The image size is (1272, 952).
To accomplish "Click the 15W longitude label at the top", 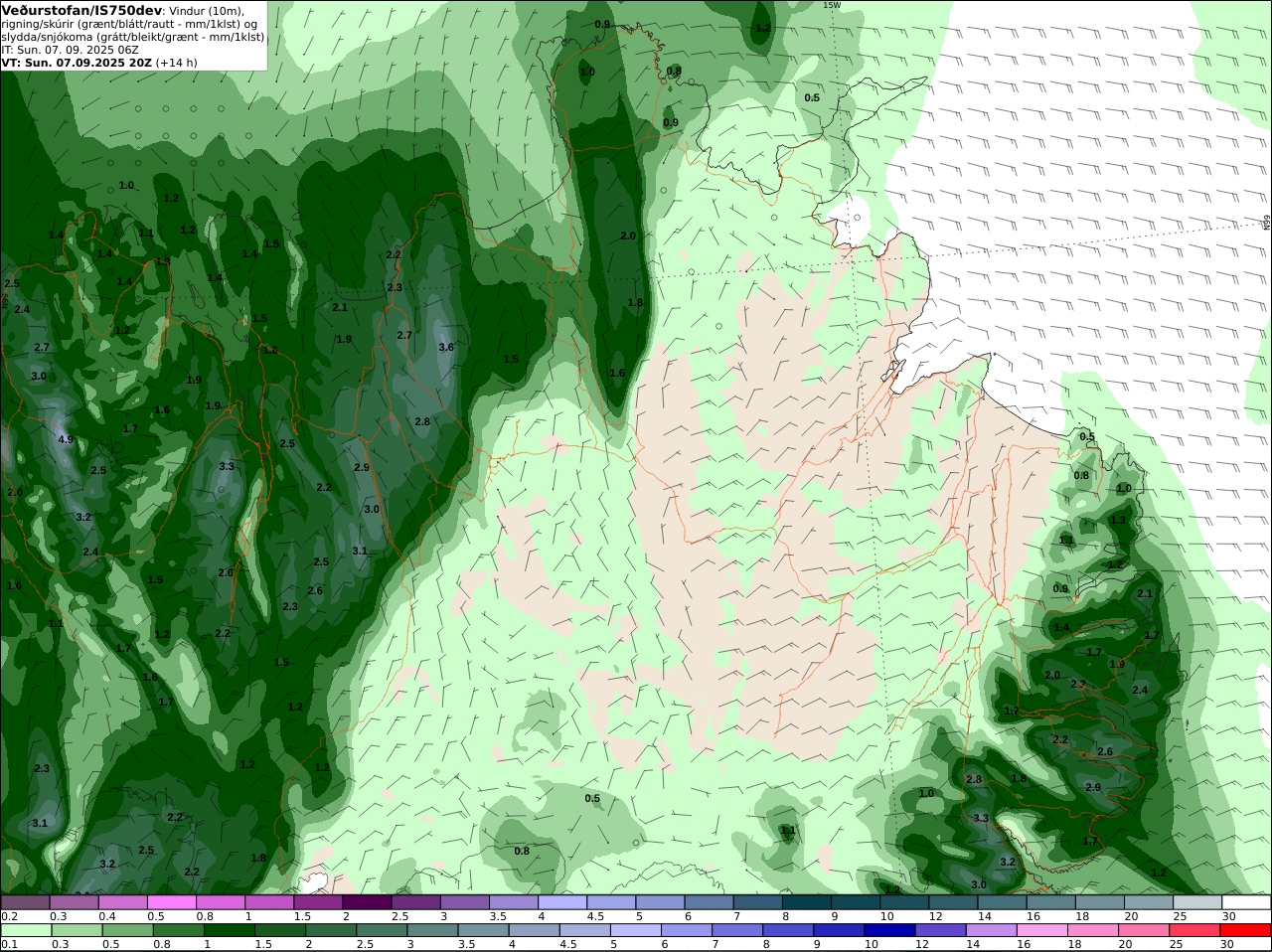I will [x=831, y=5].
